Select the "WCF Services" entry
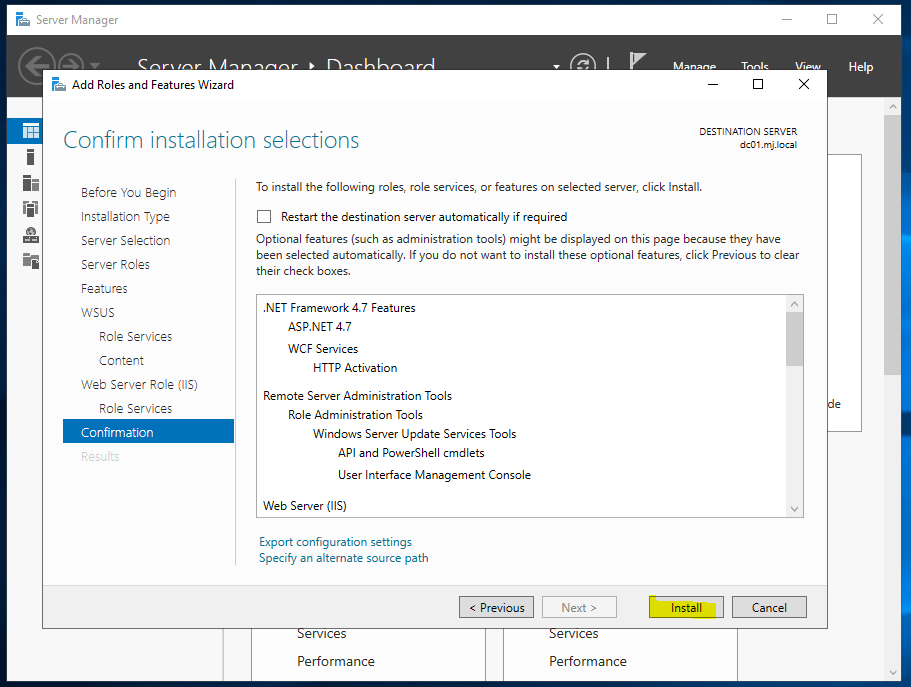Image resolution: width=911 pixels, height=687 pixels. tap(323, 349)
